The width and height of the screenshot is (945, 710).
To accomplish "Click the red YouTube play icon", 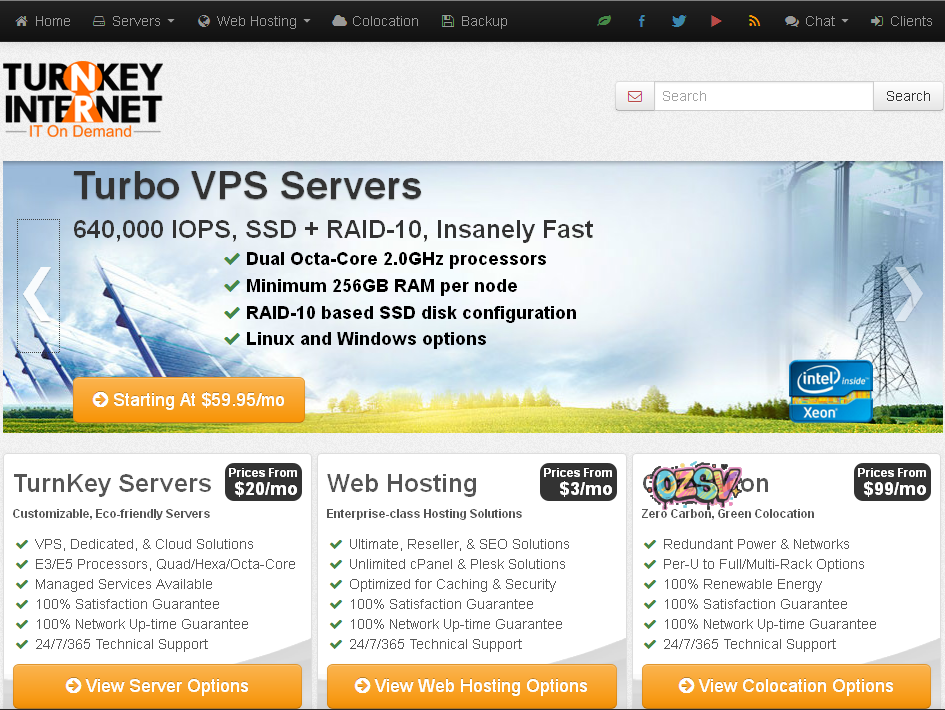I will [x=716, y=21].
